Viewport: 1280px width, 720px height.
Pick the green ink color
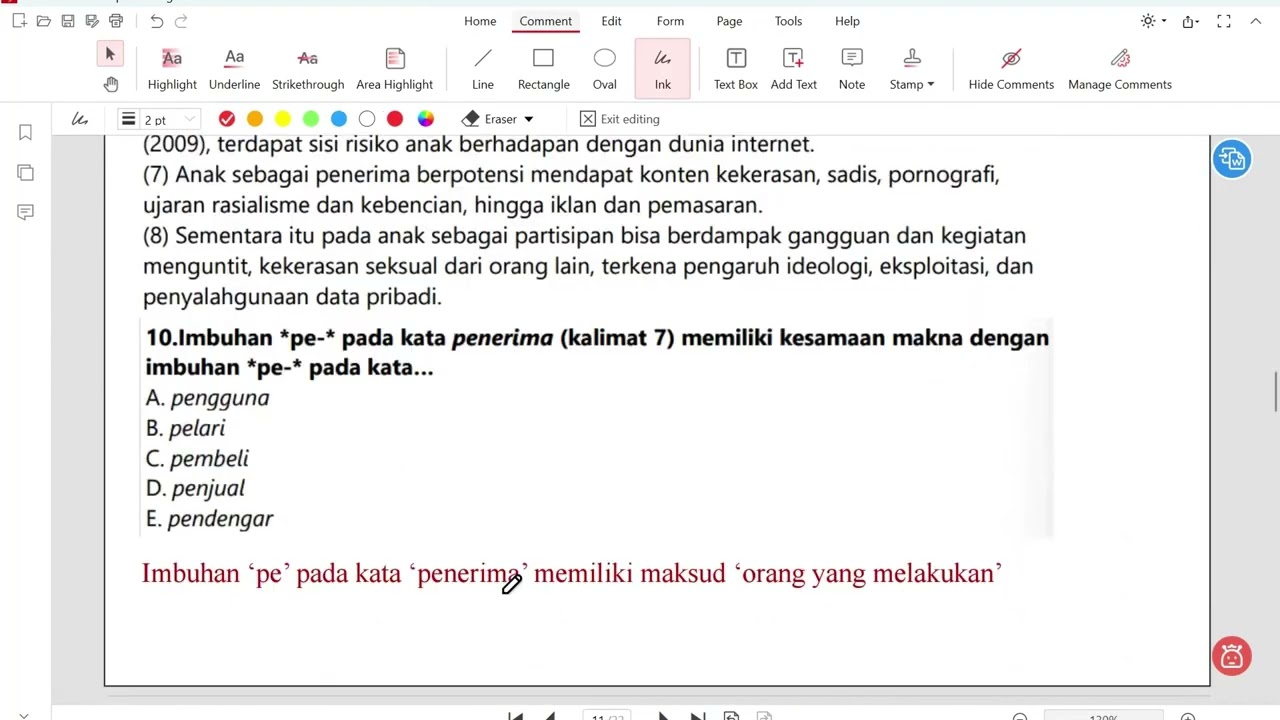[x=311, y=119]
